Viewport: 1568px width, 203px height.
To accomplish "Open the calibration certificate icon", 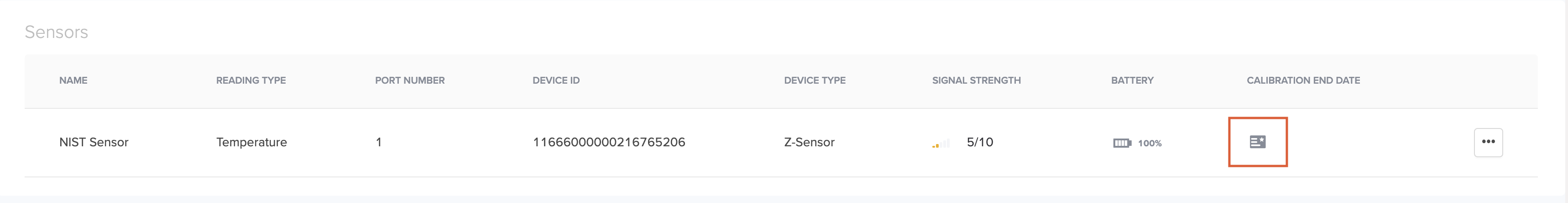I will (x=1258, y=142).
